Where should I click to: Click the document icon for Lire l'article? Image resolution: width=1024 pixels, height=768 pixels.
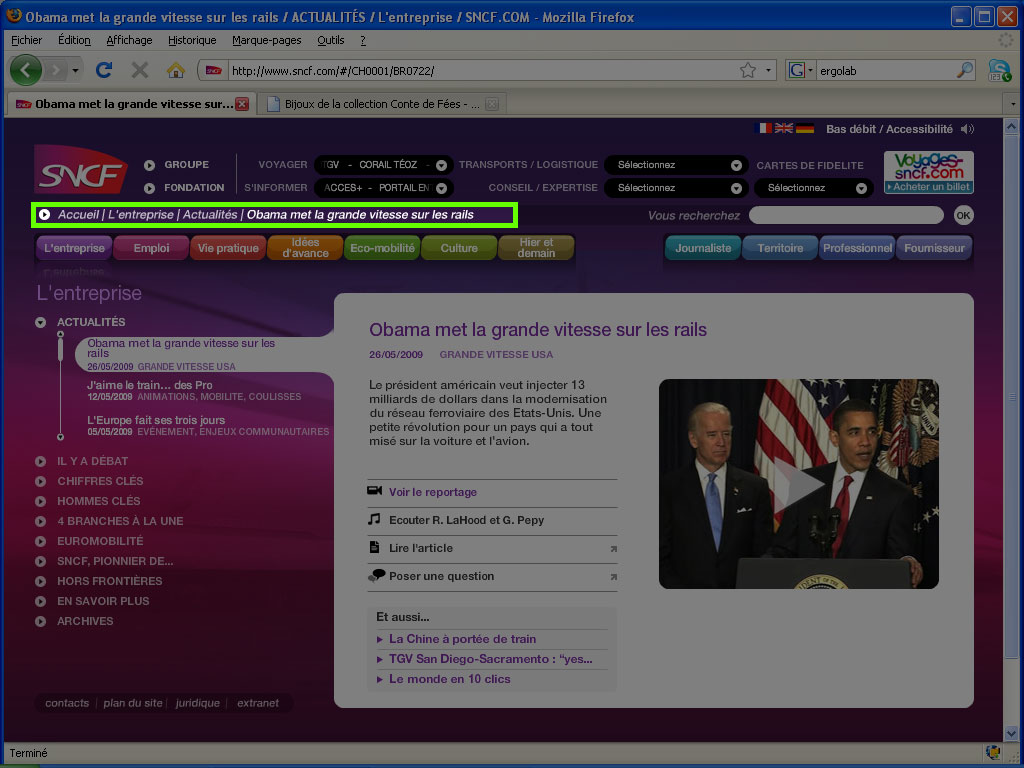click(x=374, y=547)
